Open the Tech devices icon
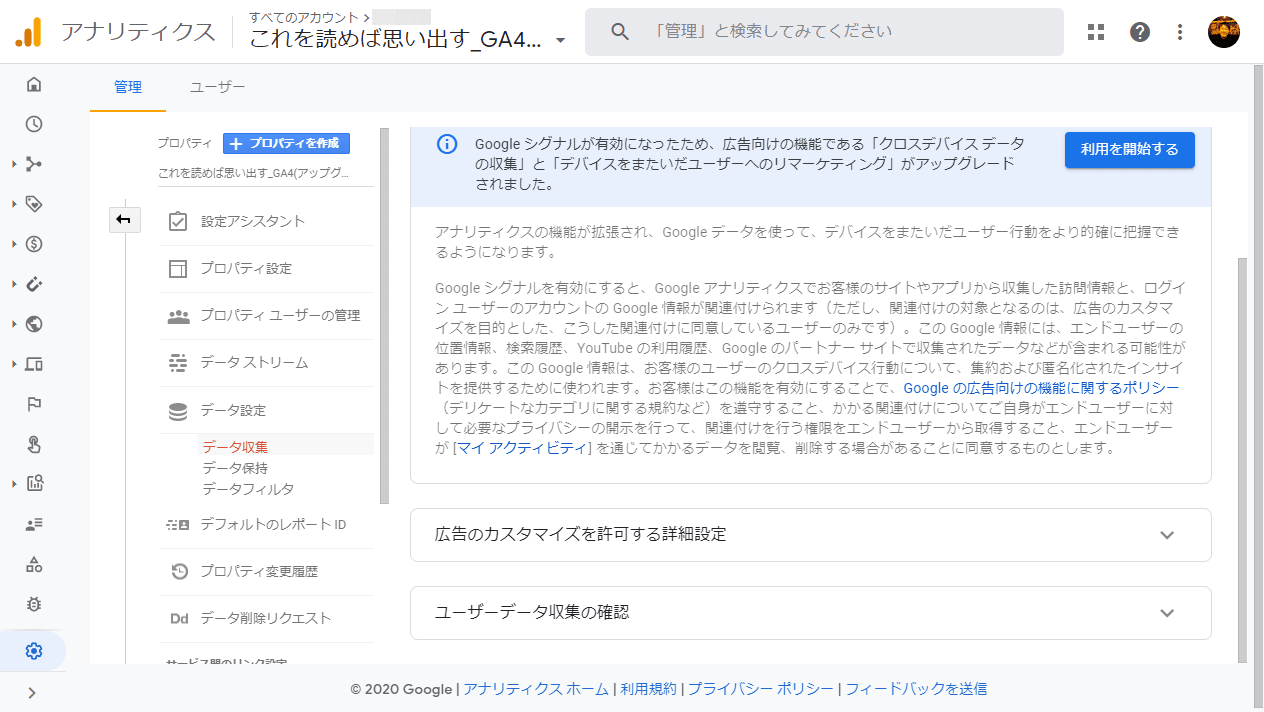1264x712 pixels. pyautogui.click(x=34, y=364)
